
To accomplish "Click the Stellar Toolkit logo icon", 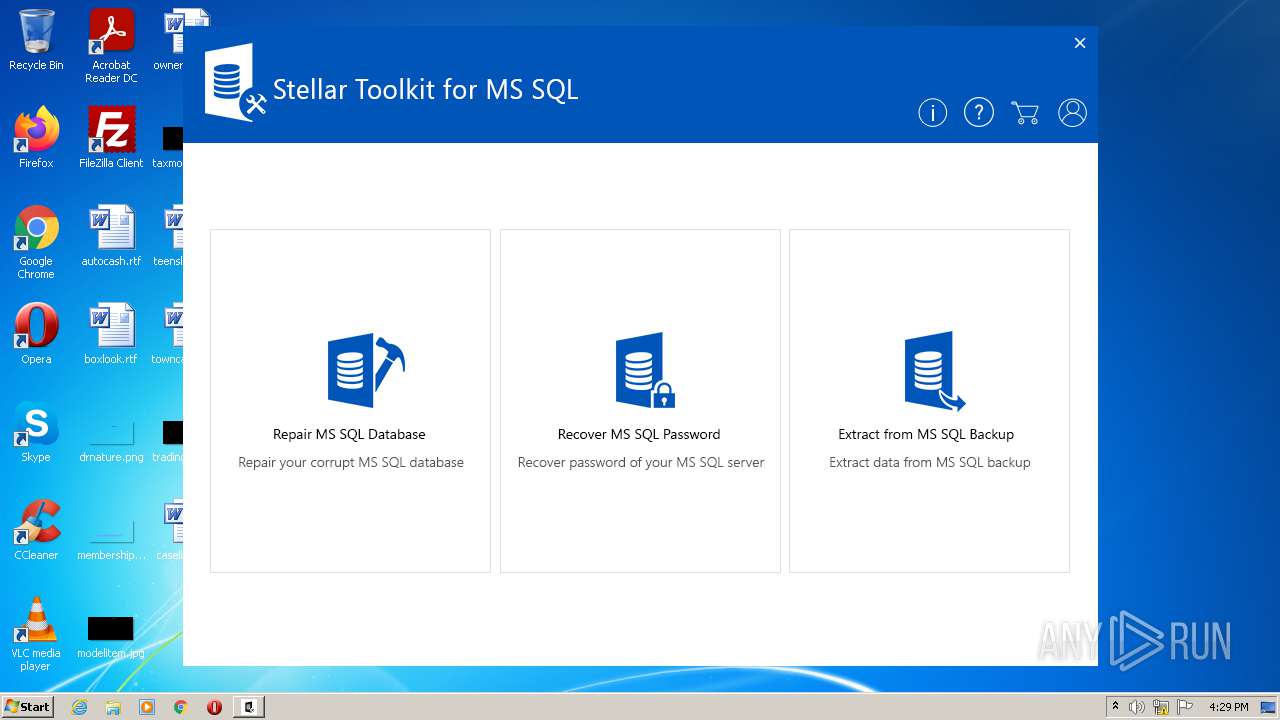I will tap(236, 83).
